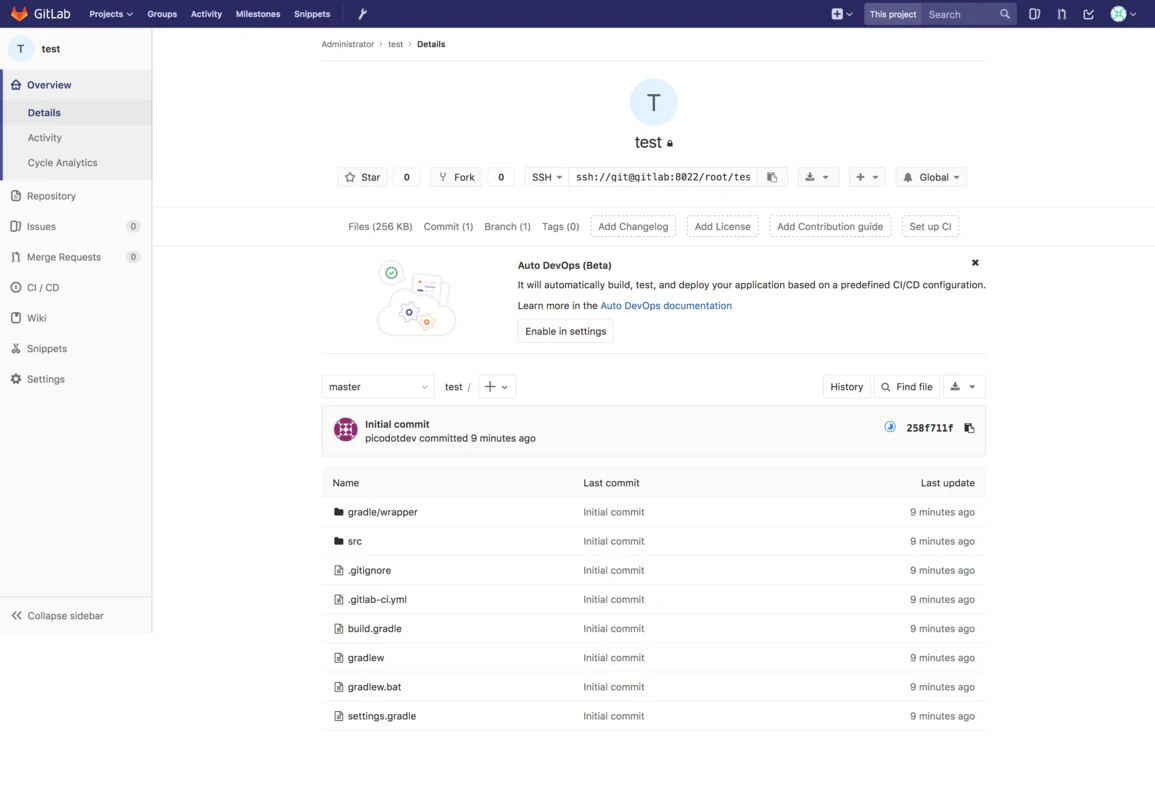The image size is (1155, 800).
Task: Open the build.gradle file
Action: [x=374, y=629]
